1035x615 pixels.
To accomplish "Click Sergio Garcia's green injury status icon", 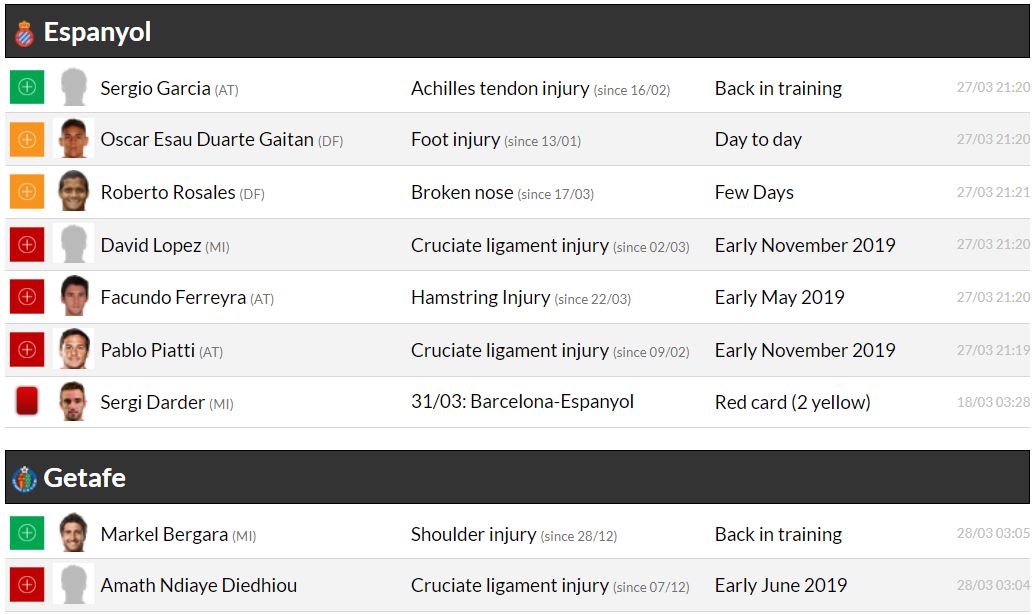I will (27, 87).
